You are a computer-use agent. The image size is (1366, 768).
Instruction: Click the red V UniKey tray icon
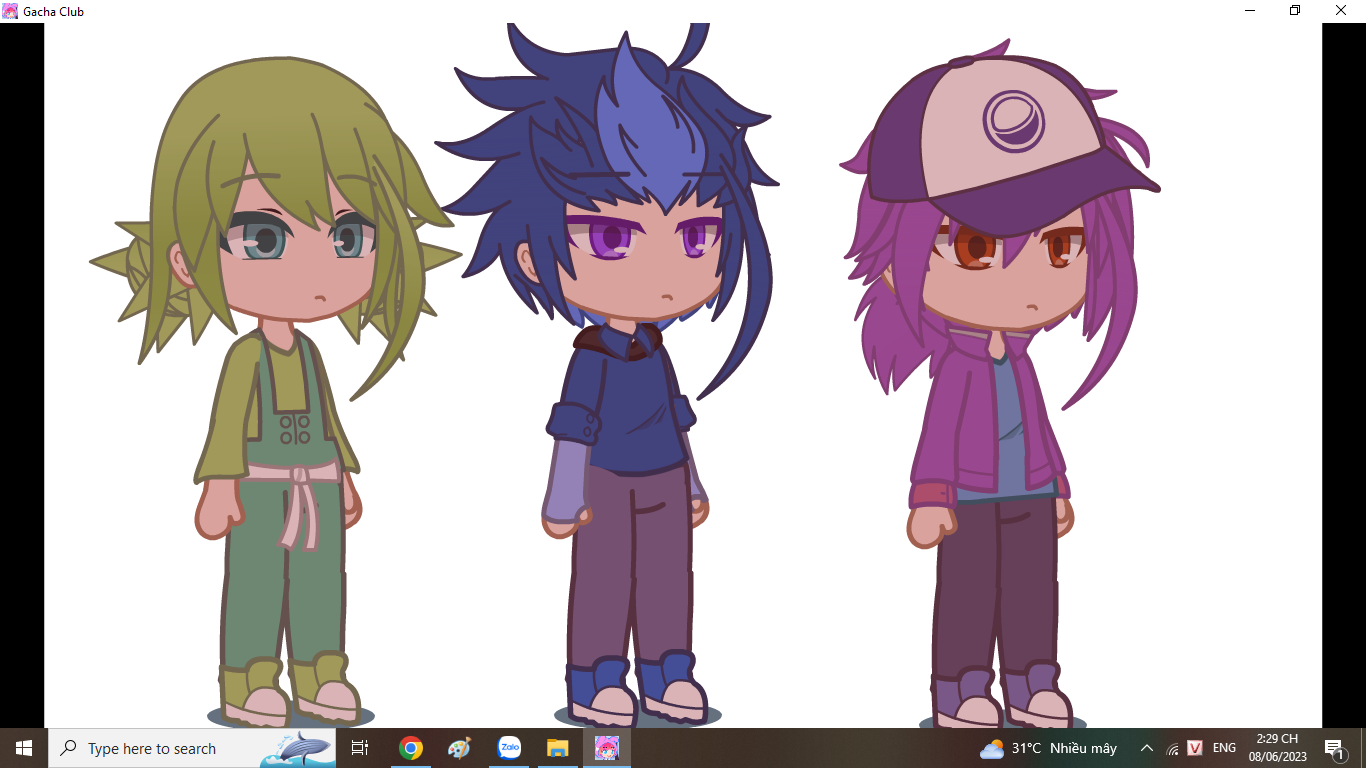1195,748
